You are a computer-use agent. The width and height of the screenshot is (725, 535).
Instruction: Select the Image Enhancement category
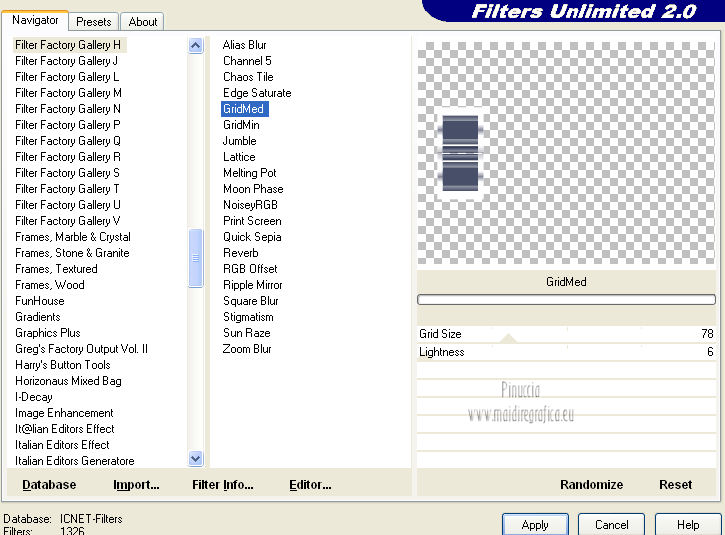(64, 413)
